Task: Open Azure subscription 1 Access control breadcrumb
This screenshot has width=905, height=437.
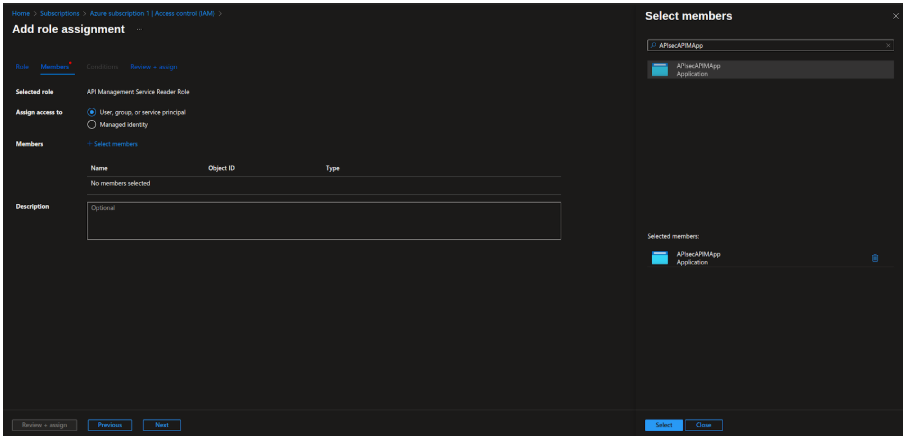Action: 152,13
